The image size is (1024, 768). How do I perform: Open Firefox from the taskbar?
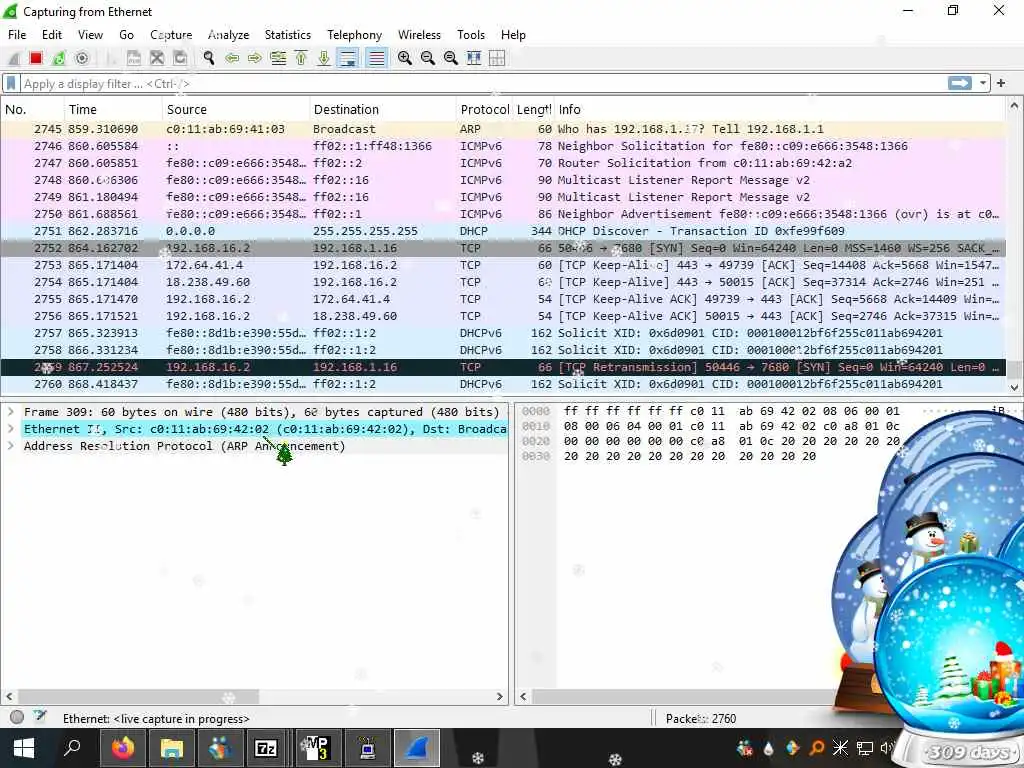tap(122, 748)
